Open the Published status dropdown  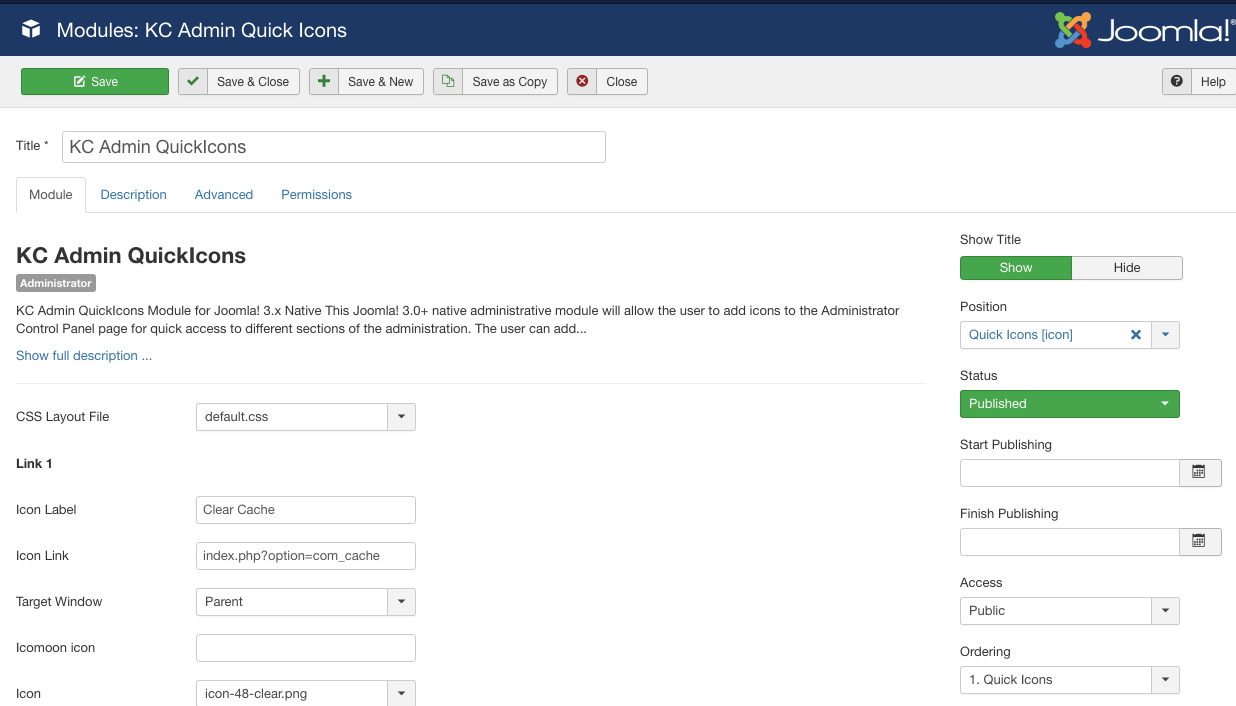1070,404
